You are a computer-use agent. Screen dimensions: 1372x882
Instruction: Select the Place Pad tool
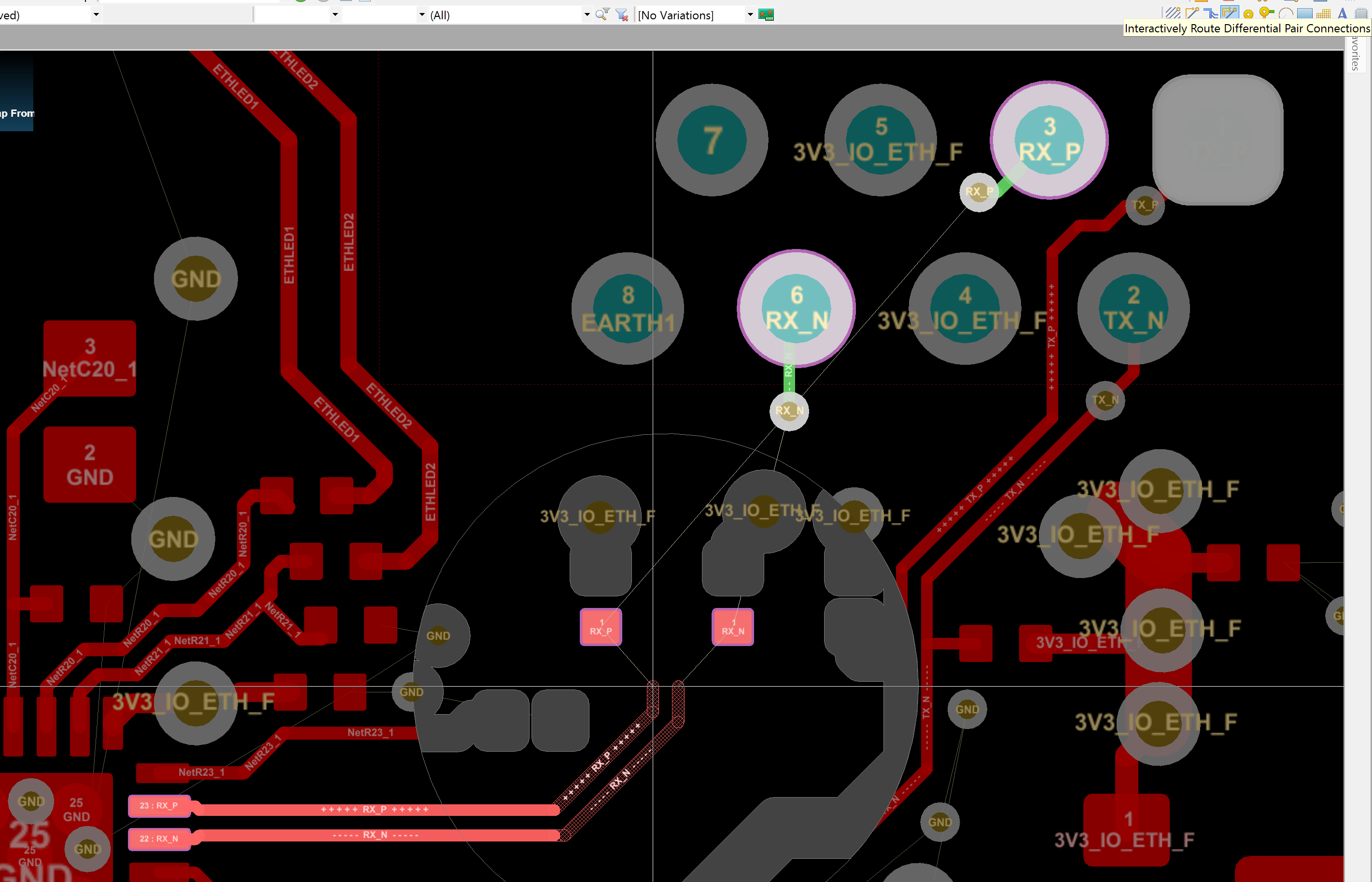pos(1248,14)
